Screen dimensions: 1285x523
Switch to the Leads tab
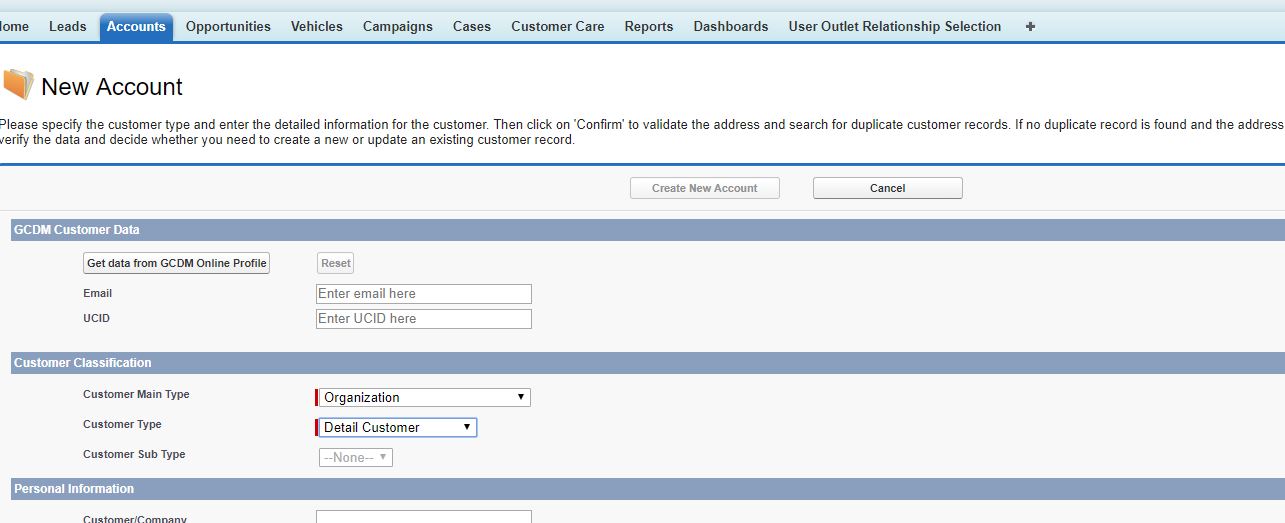tap(68, 27)
